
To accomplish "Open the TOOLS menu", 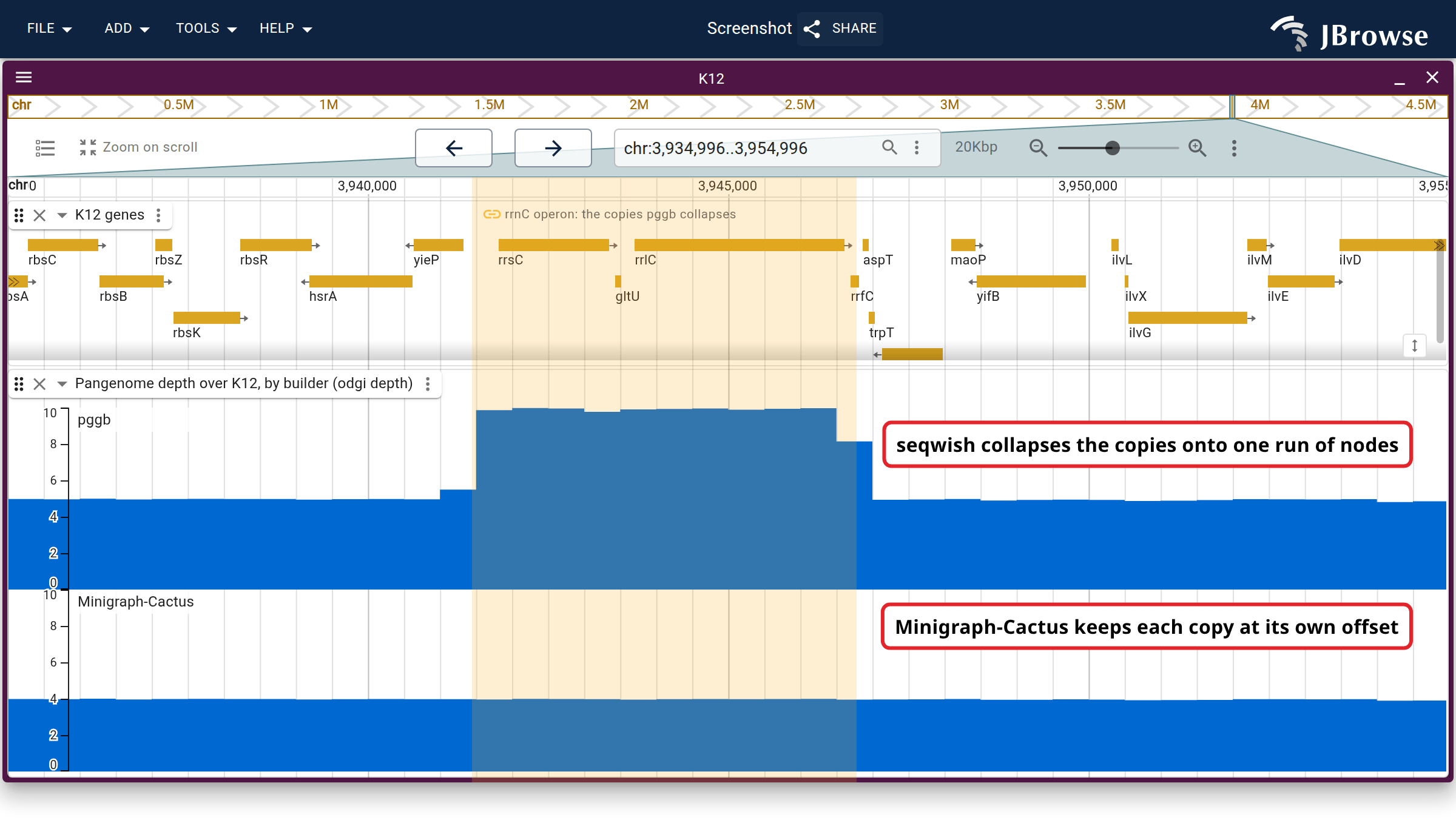I will (x=206, y=29).
